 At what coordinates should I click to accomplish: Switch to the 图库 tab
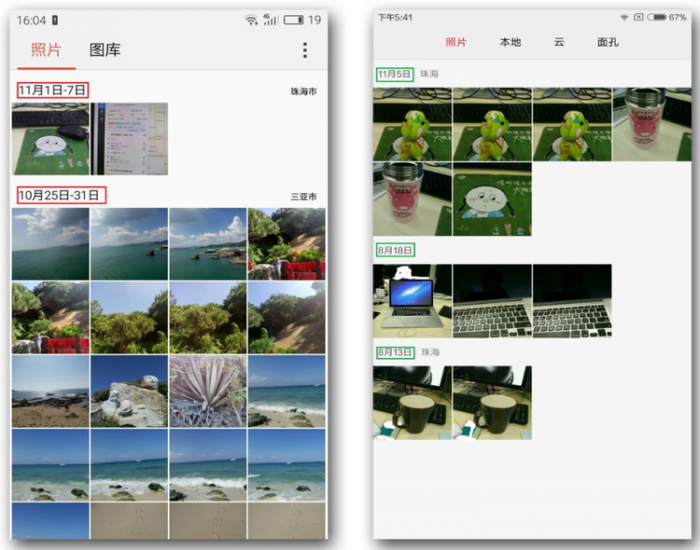coord(105,50)
